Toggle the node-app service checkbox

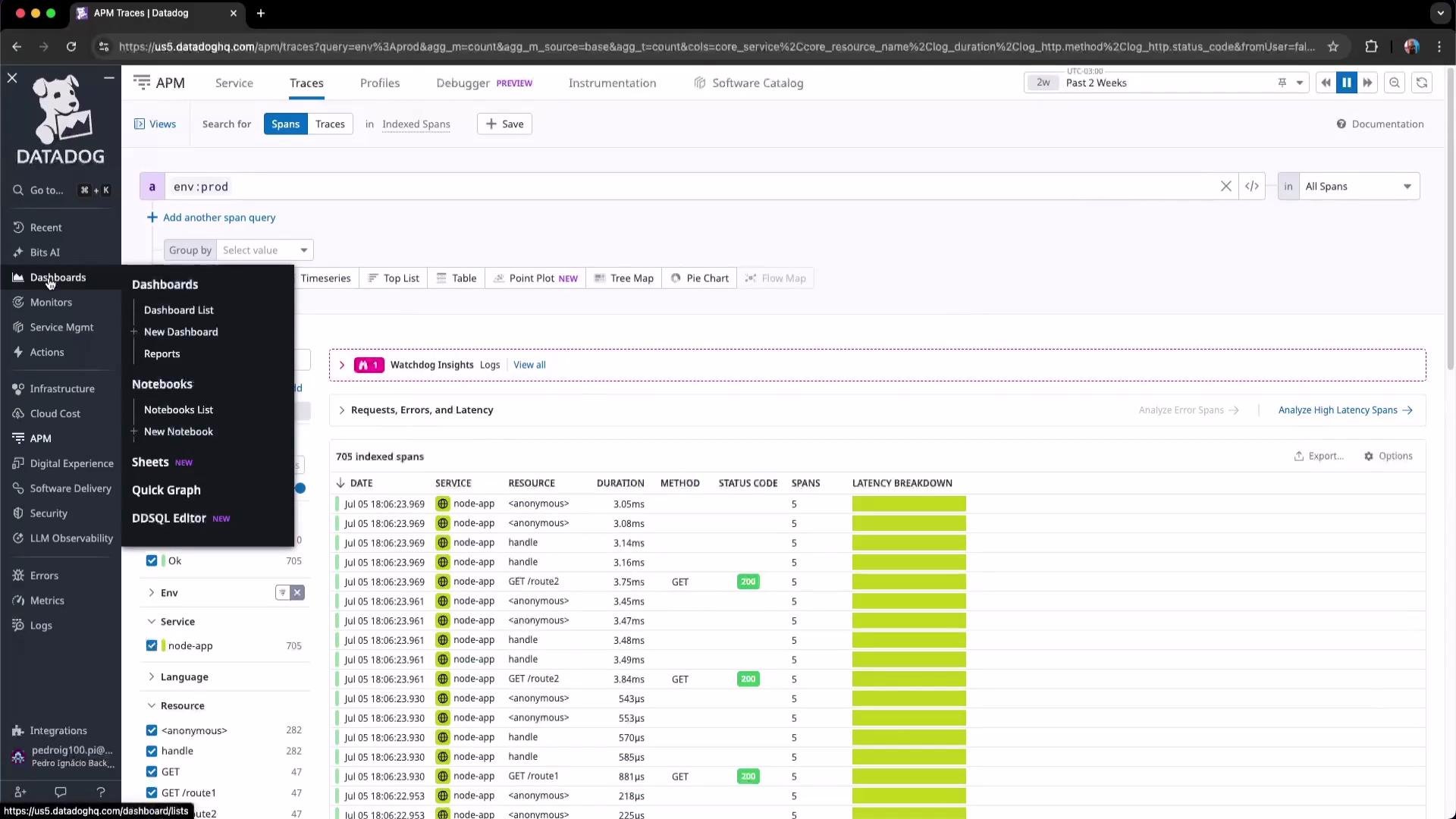(152, 646)
